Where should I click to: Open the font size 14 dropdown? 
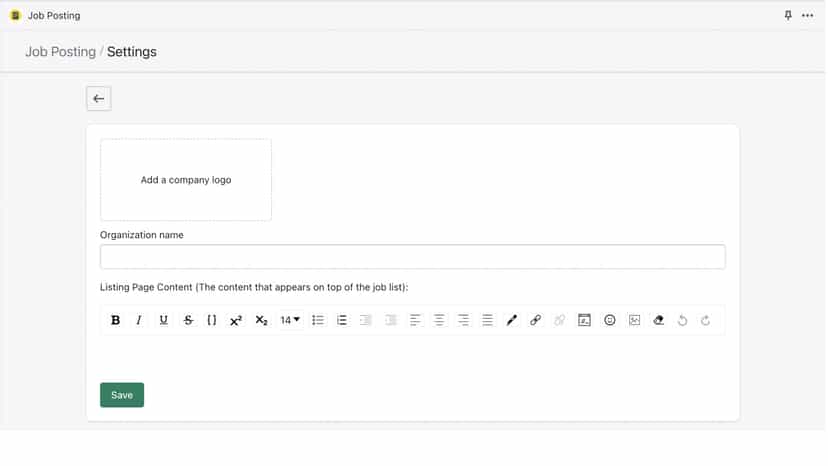pos(290,320)
